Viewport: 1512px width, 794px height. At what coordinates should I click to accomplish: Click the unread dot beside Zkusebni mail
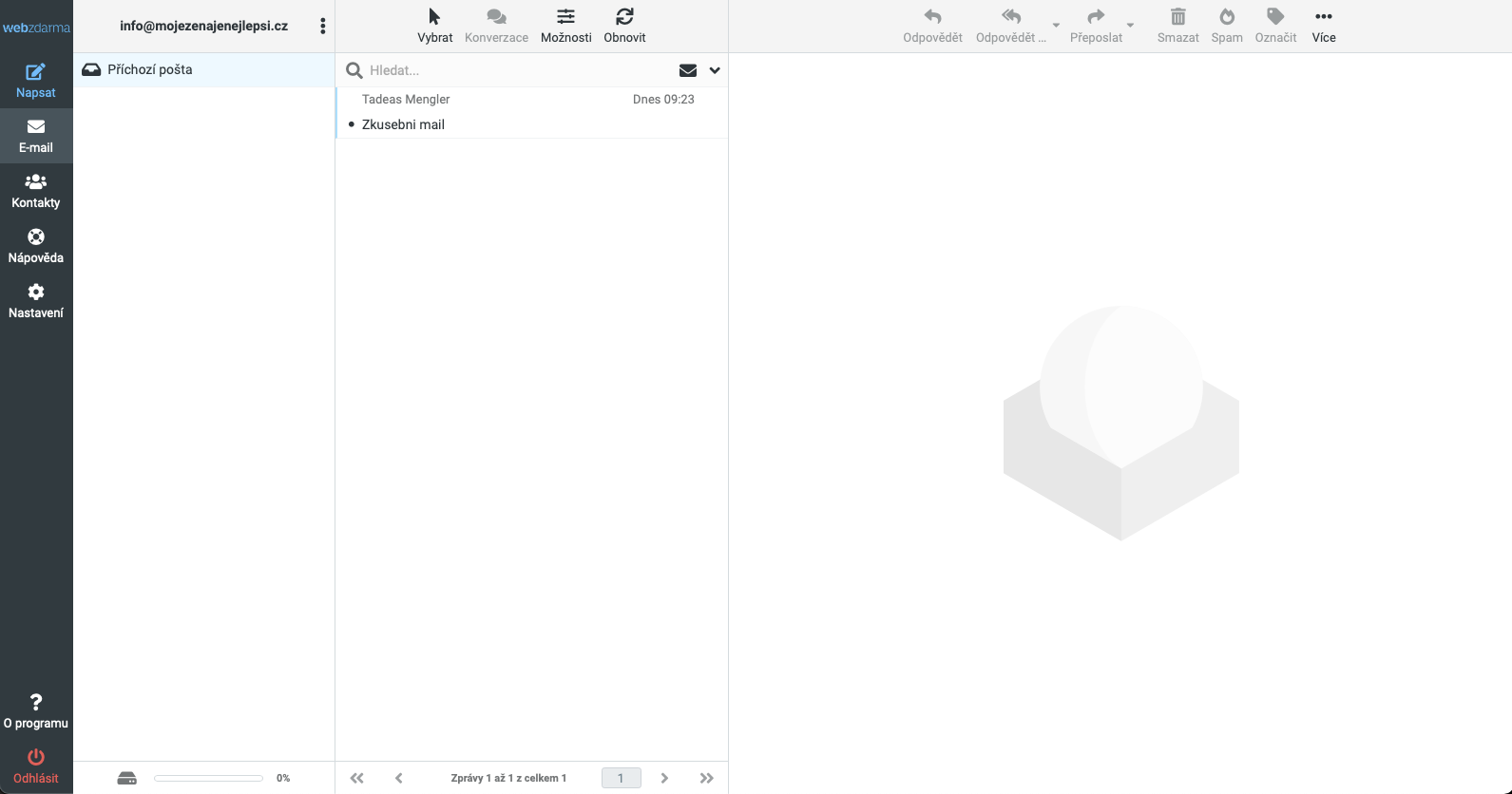(x=352, y=124)
